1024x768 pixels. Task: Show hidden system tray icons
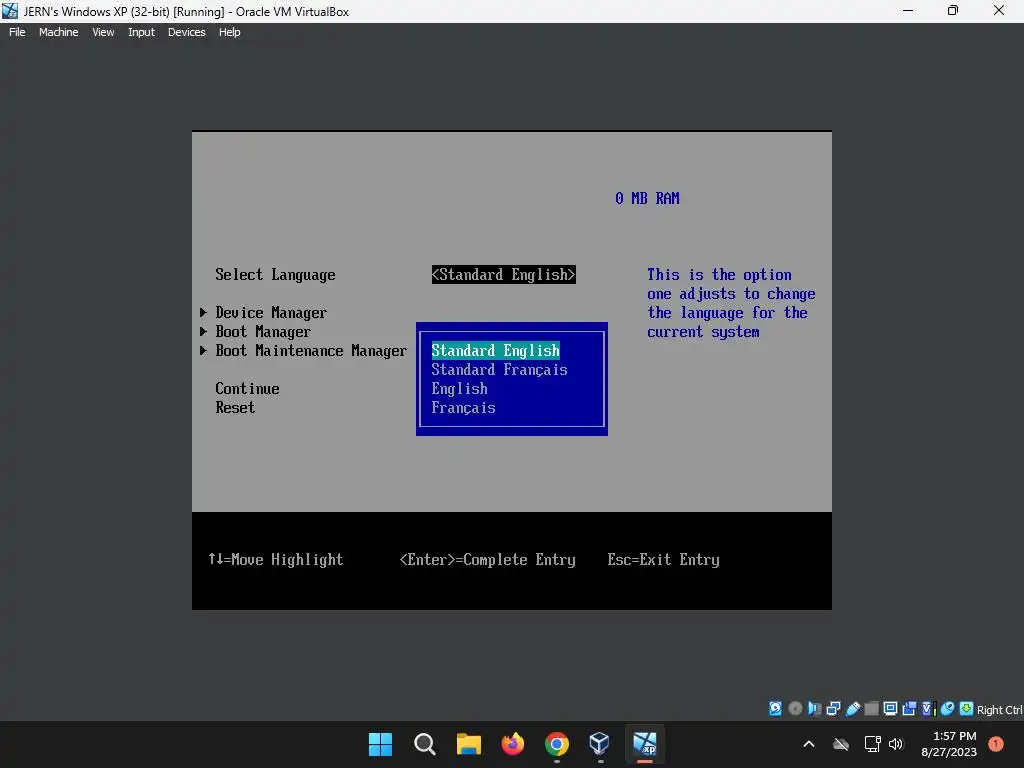[808, 744]
